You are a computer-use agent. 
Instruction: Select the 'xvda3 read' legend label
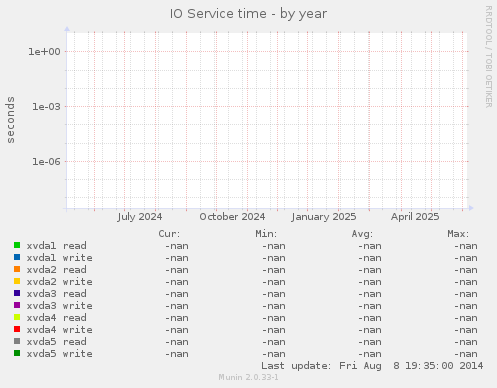[56, 294]
